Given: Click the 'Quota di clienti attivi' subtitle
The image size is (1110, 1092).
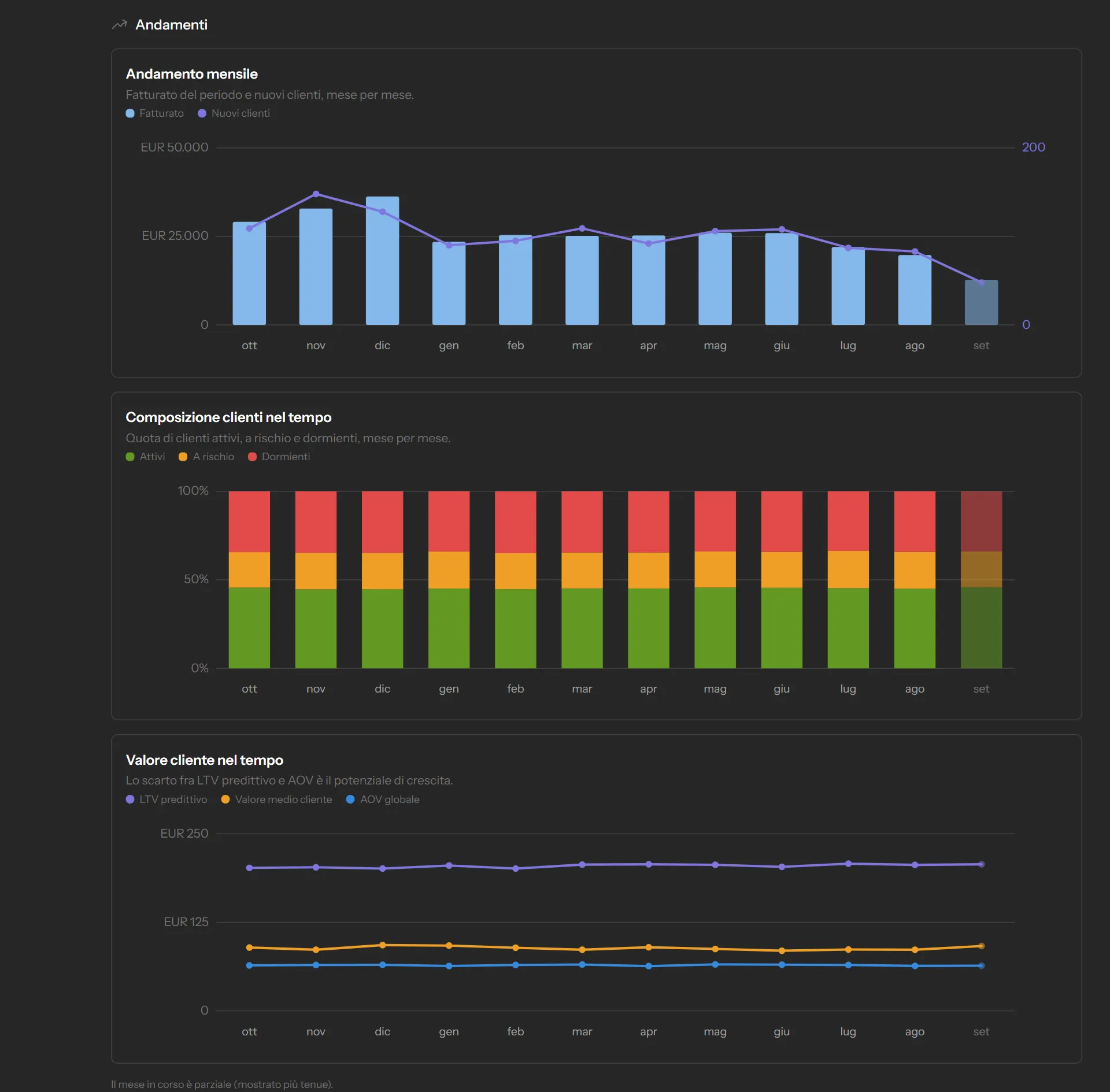Looking at the screenshot, I should pos(288,438).
